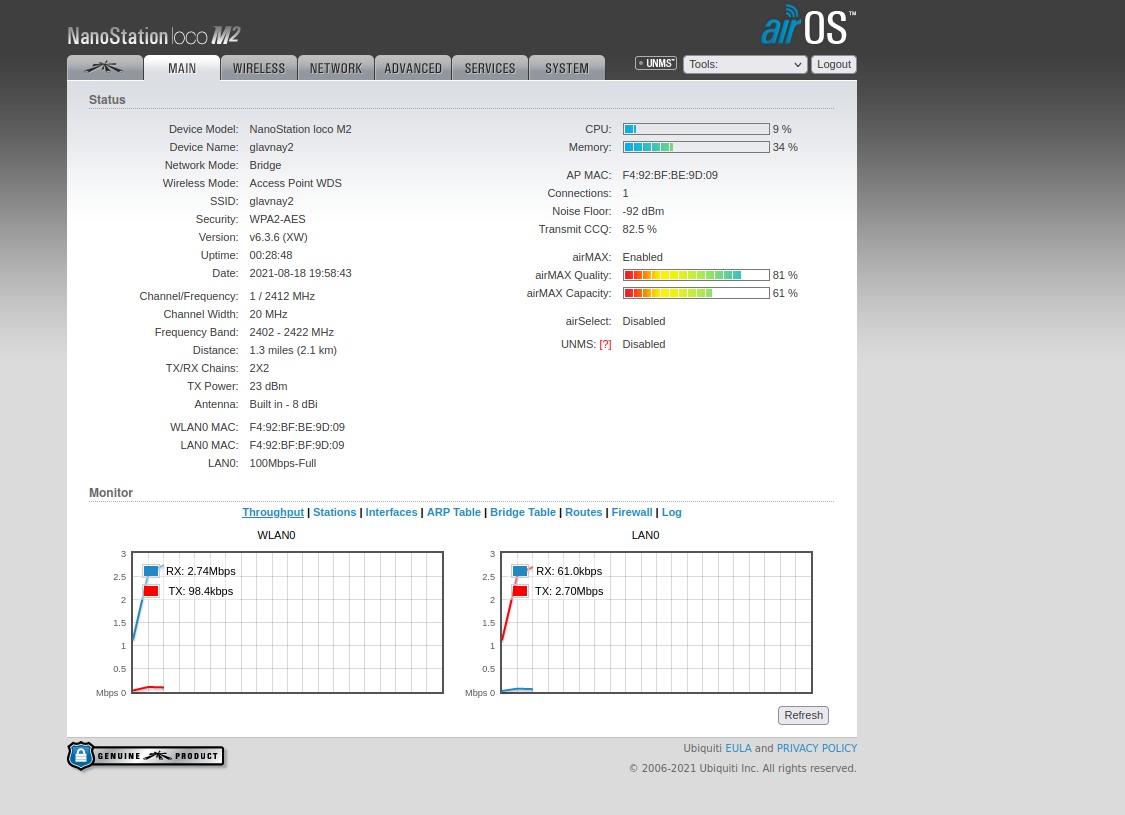Switch to the MAIN tab
The image size is (1125, 815).
click(x=182, y=68)
